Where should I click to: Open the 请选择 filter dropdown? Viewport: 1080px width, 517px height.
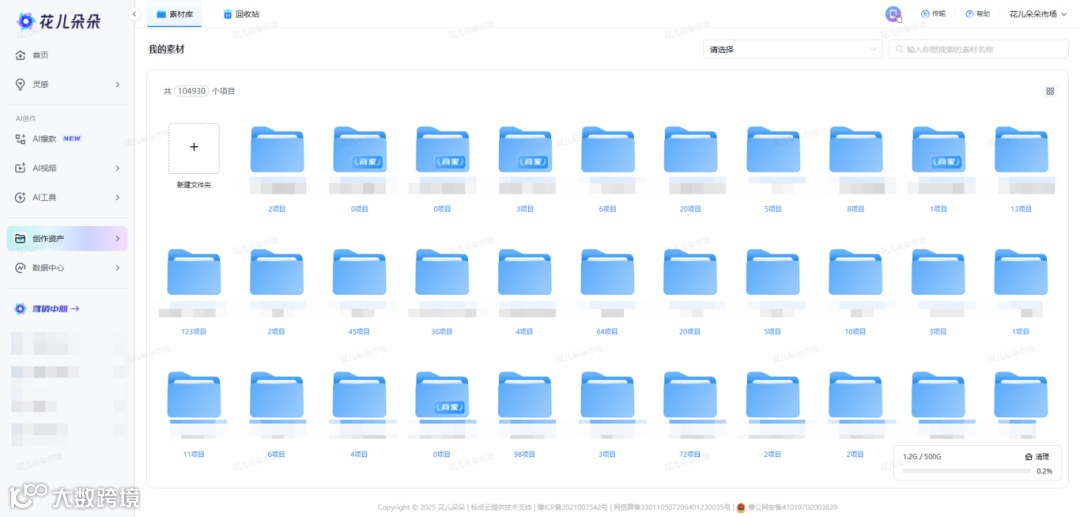click(x=793, y=49)
